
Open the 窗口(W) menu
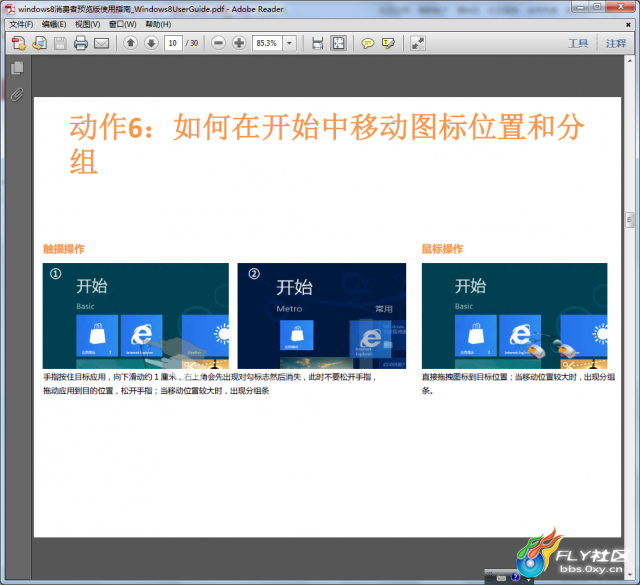click(x=122, y=24)
